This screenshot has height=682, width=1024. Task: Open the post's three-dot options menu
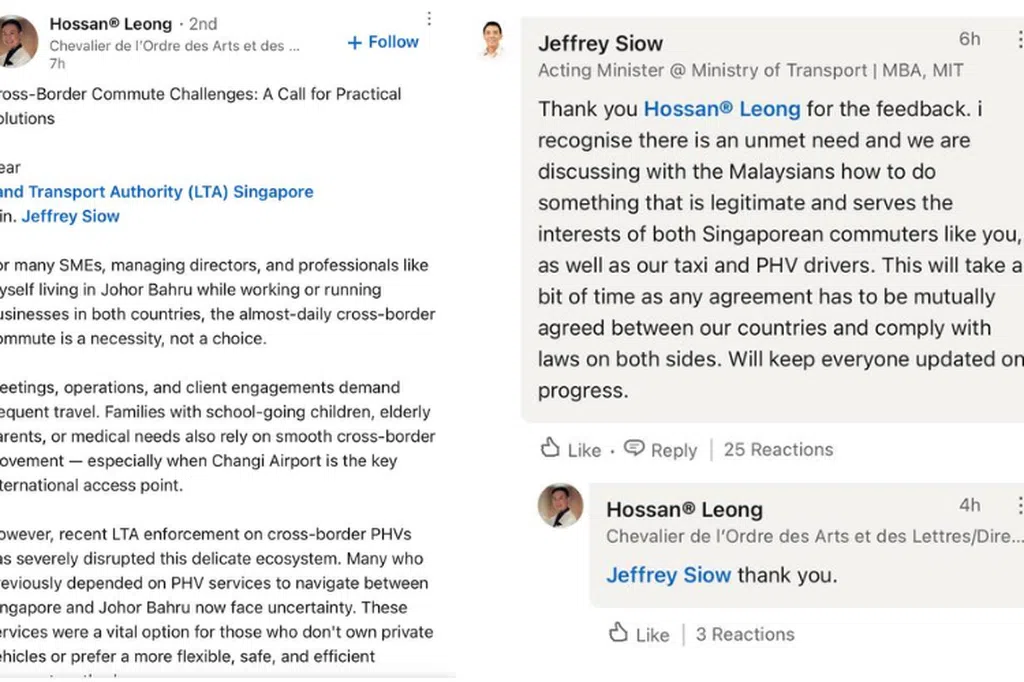pyautogui.click(x=429, y=19)
